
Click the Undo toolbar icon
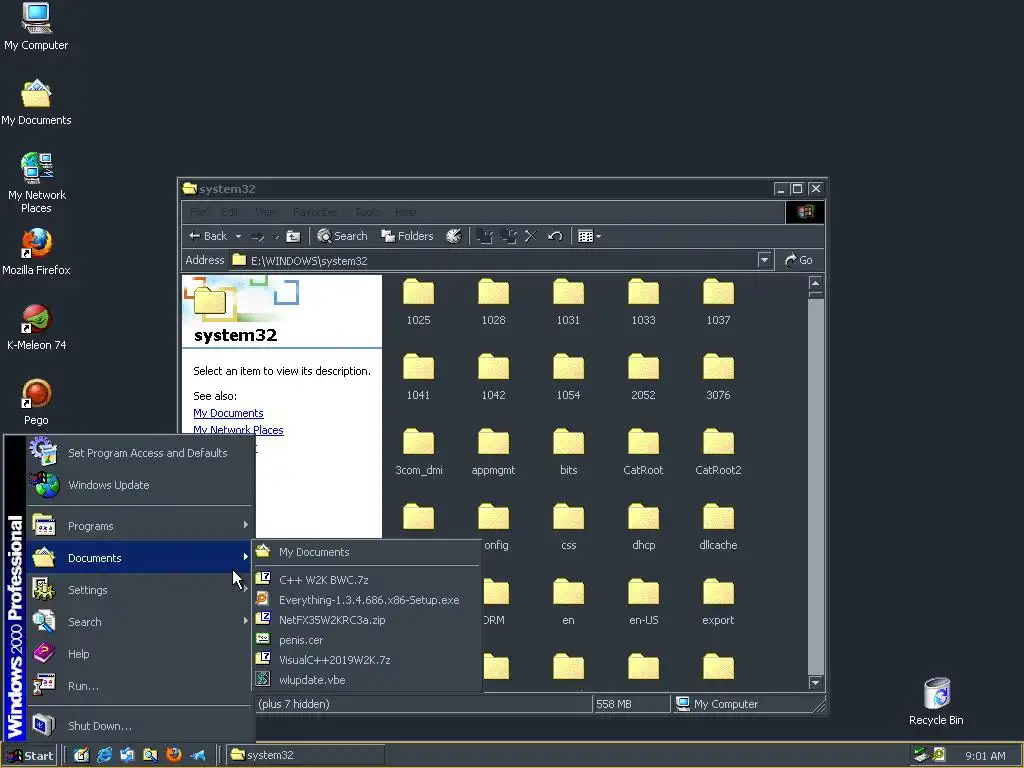click(x=555, y=236)
